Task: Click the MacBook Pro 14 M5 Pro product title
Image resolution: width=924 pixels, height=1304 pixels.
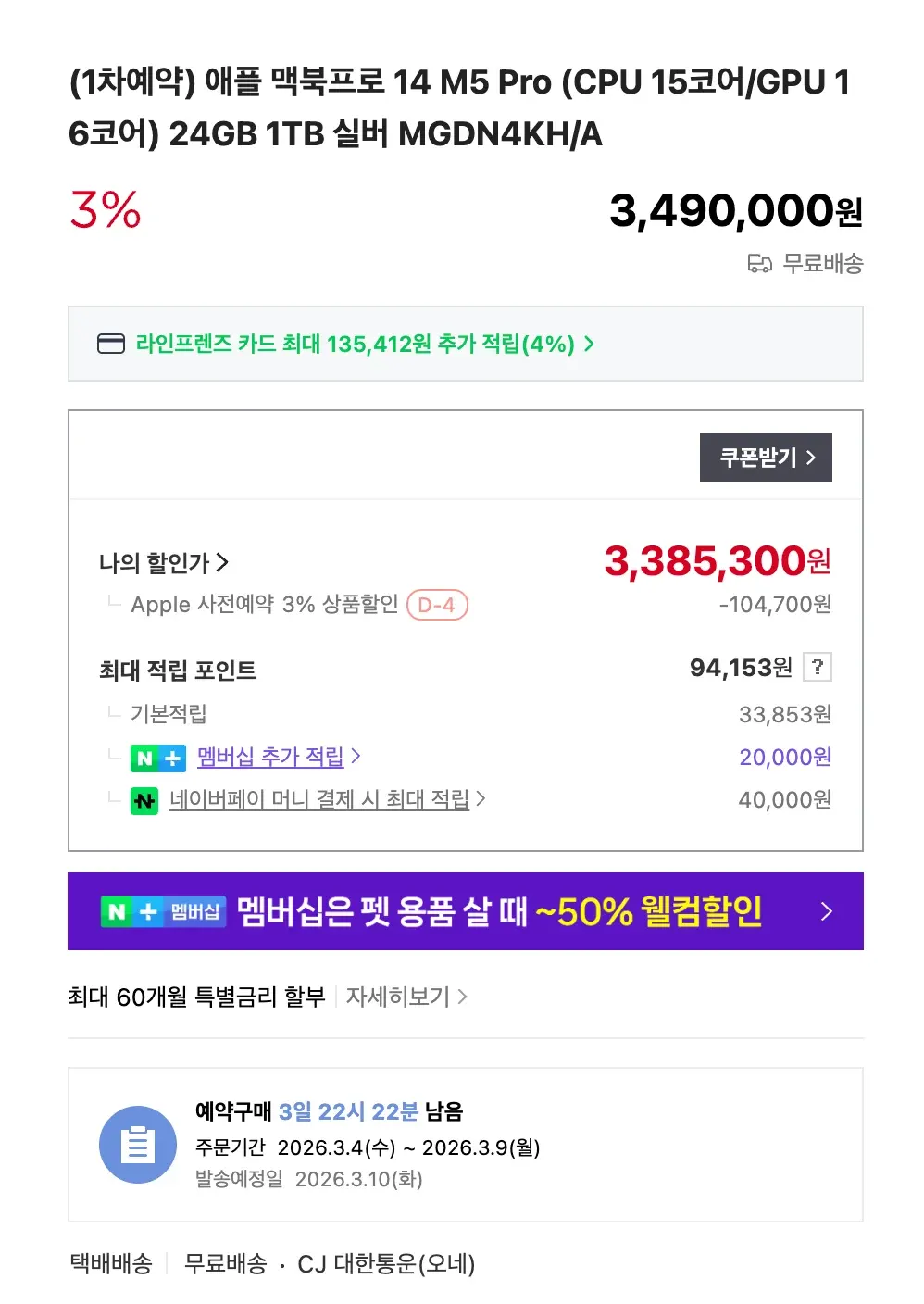Action: pyautogui.click(x=459, y=107)
